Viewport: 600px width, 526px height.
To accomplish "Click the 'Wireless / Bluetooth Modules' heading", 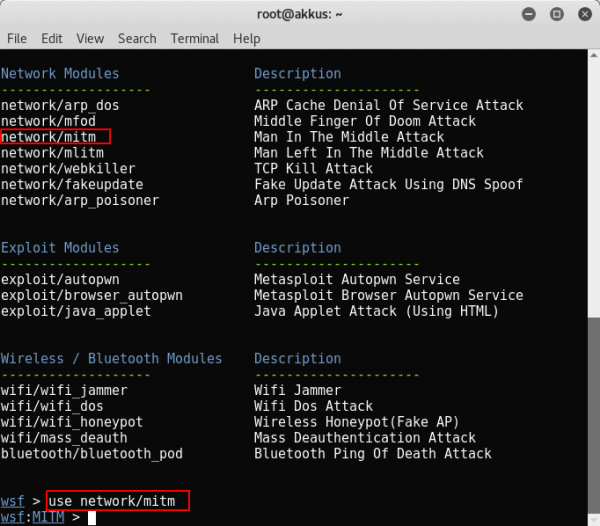I will coord(111,358).
